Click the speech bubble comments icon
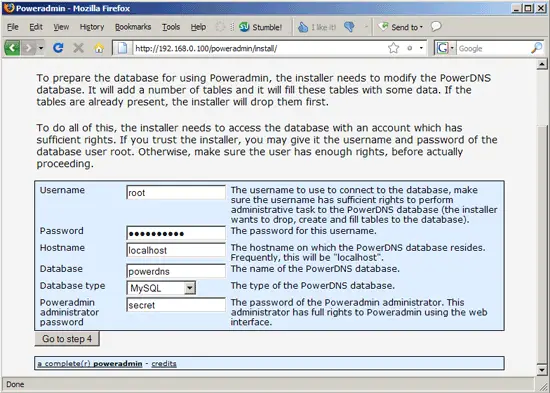 click(x=436, y=27)
